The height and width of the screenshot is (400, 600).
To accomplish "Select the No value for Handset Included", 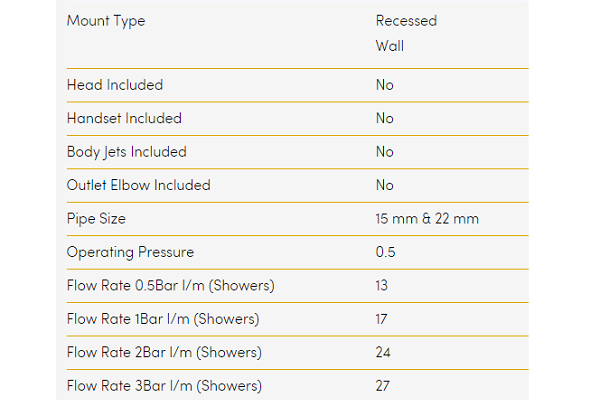I will pos(385,118).
